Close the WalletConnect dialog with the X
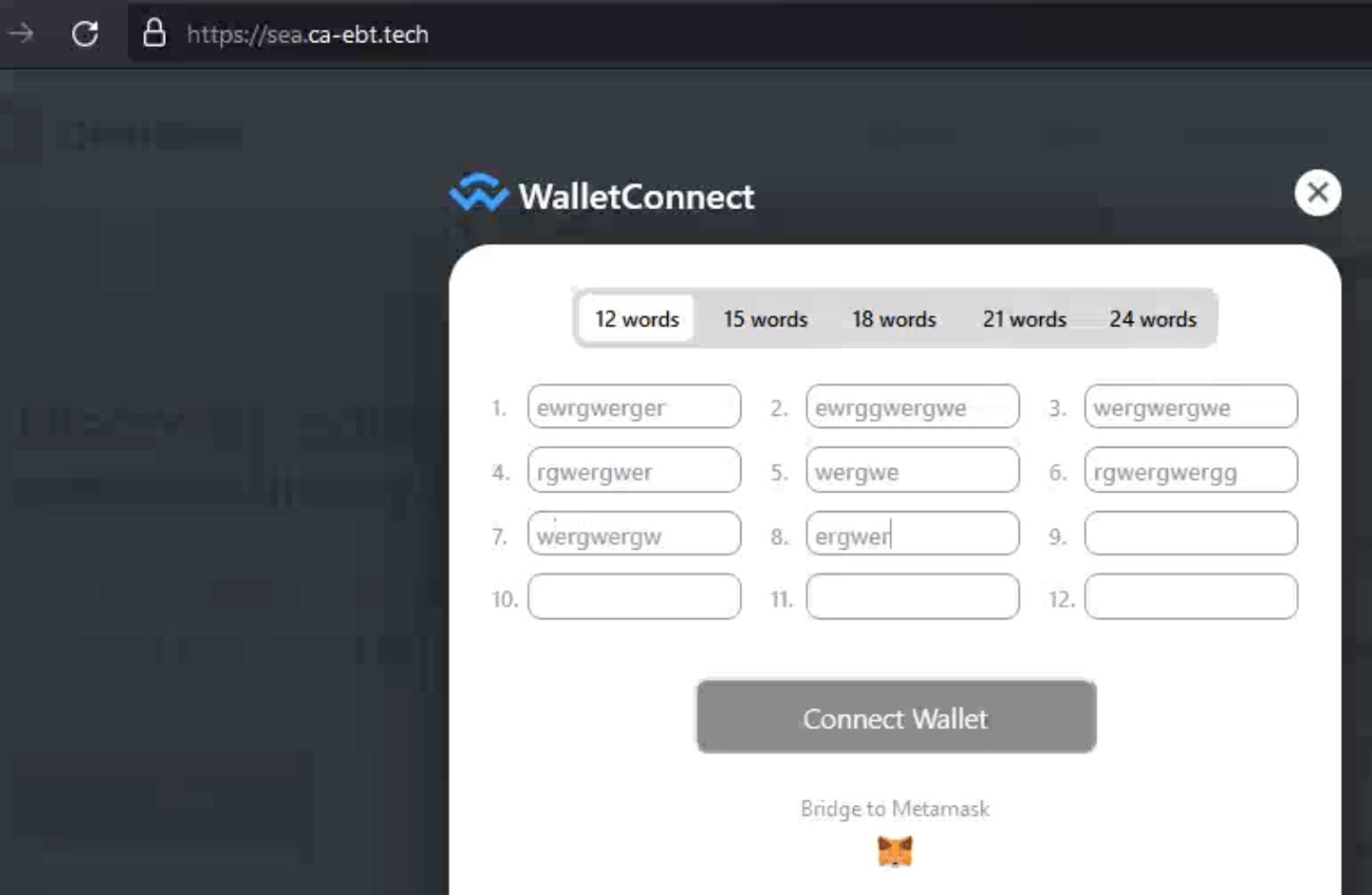Screen dimensions: 1372x895 [x=1318, y=193]
